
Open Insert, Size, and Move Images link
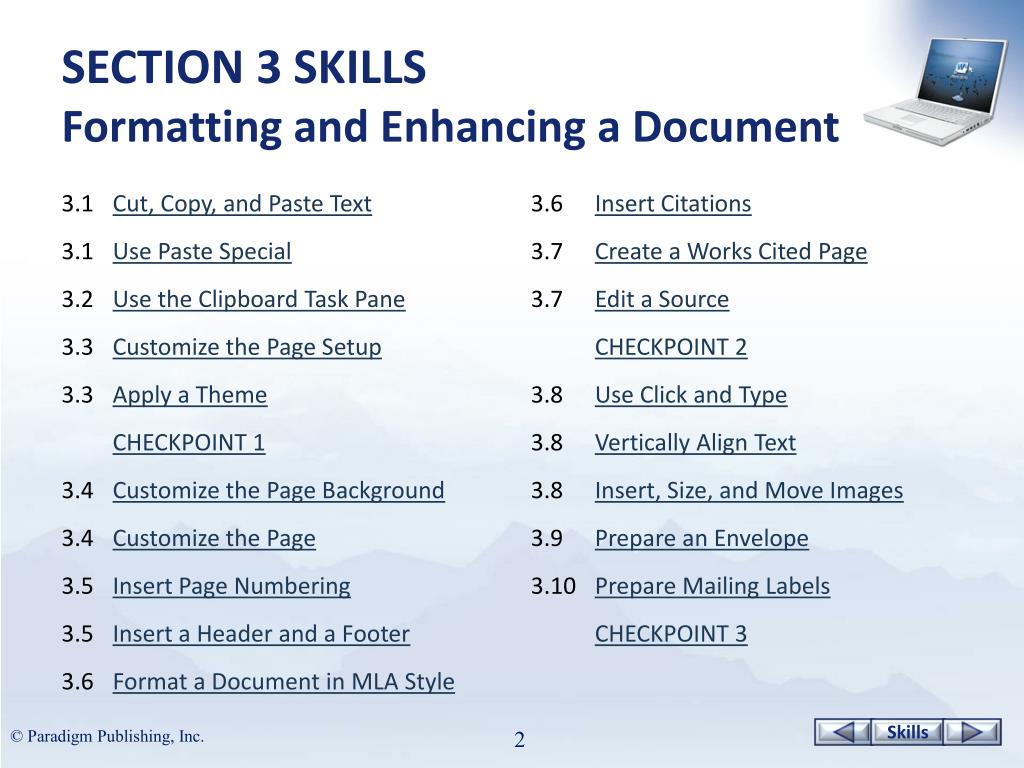[x=749, y=490]
